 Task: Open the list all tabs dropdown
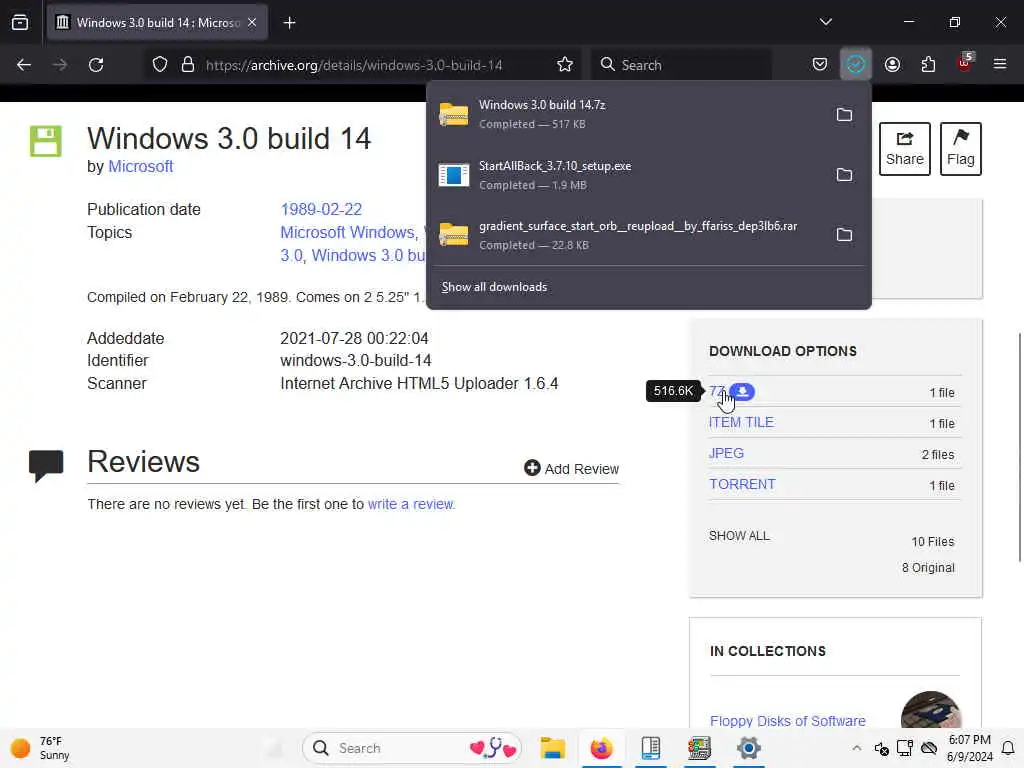[x=825, y=22]
